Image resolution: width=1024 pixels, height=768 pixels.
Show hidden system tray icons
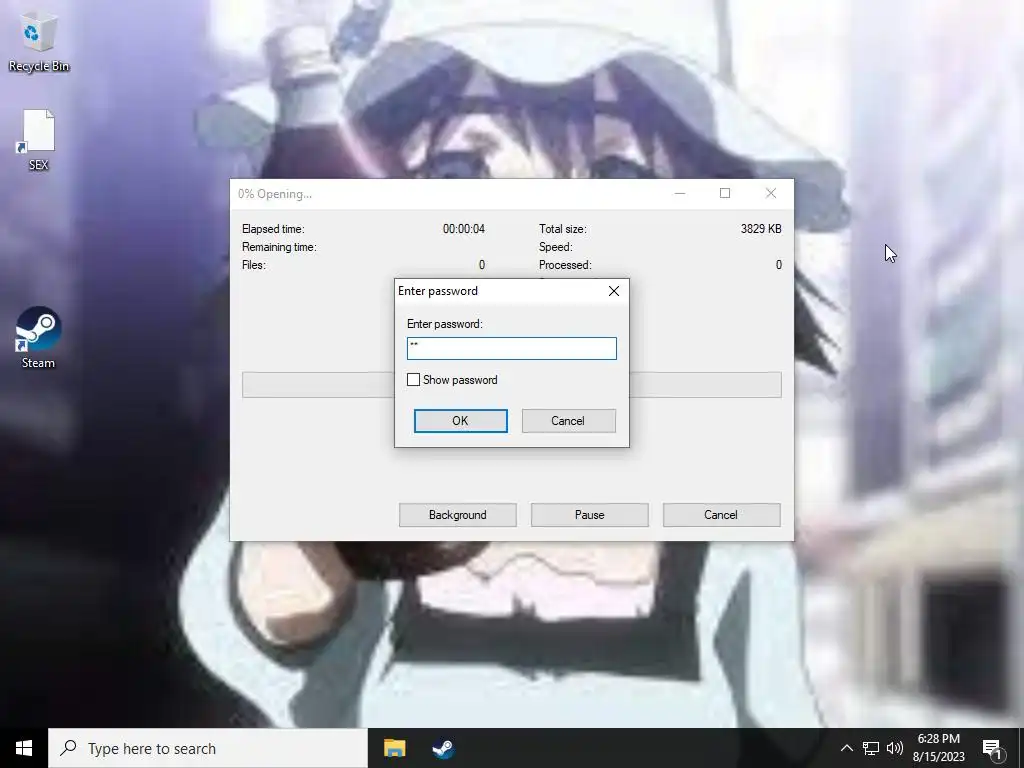pos(846,748)
